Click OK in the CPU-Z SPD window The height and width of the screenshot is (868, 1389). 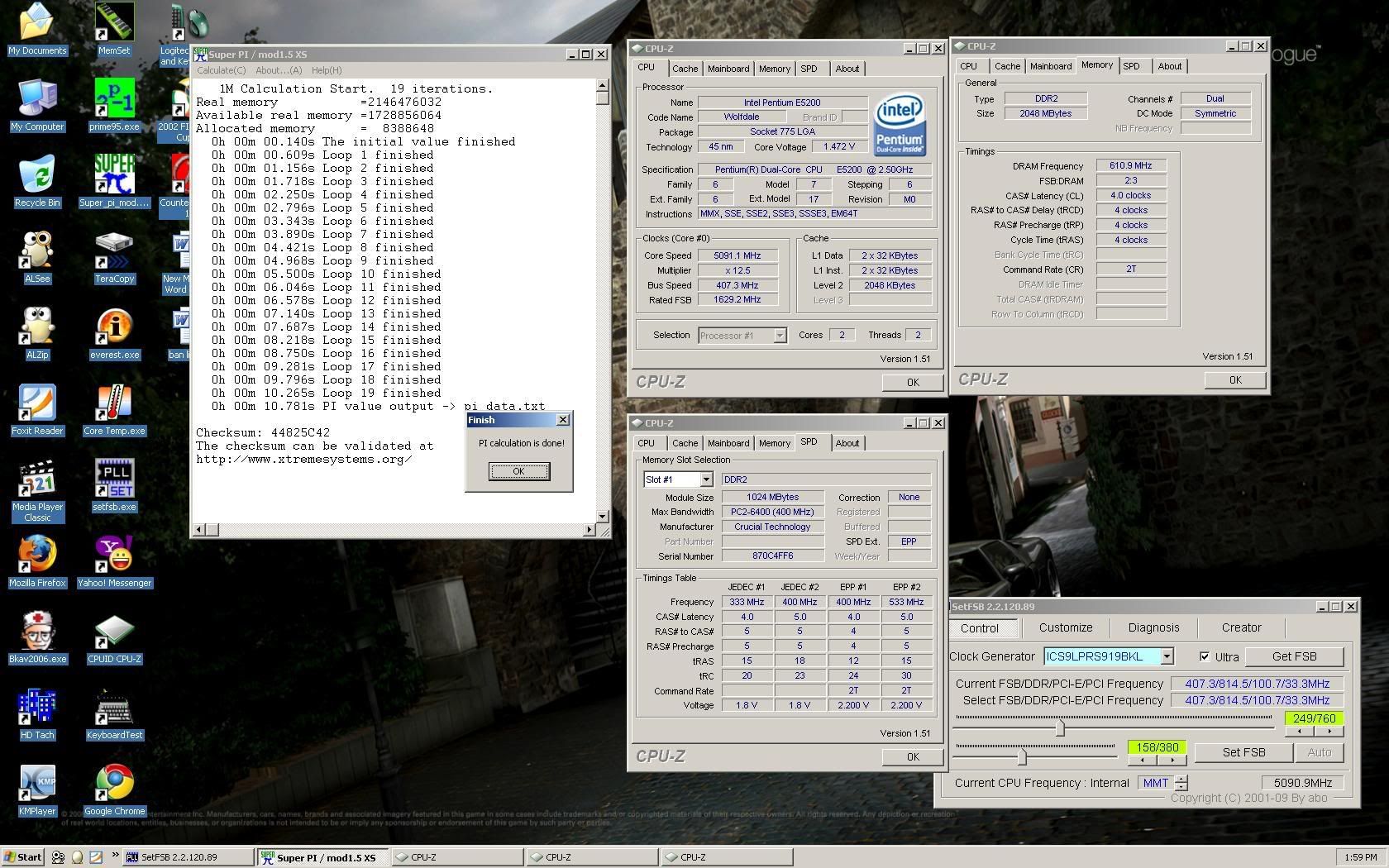(x=913, y=756)
